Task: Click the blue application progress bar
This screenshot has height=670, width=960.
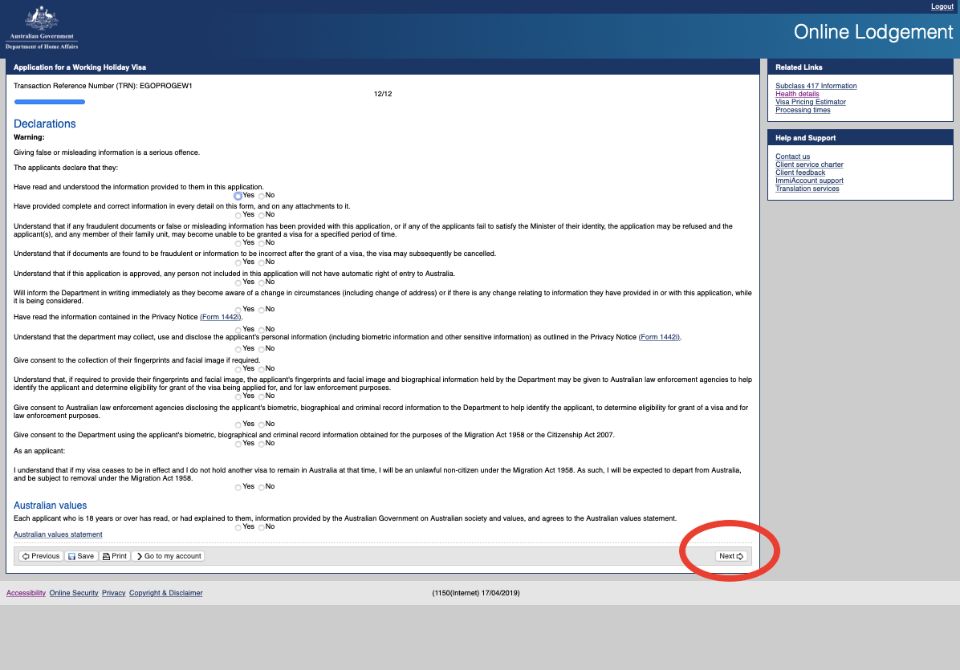Action: (50, 102)
